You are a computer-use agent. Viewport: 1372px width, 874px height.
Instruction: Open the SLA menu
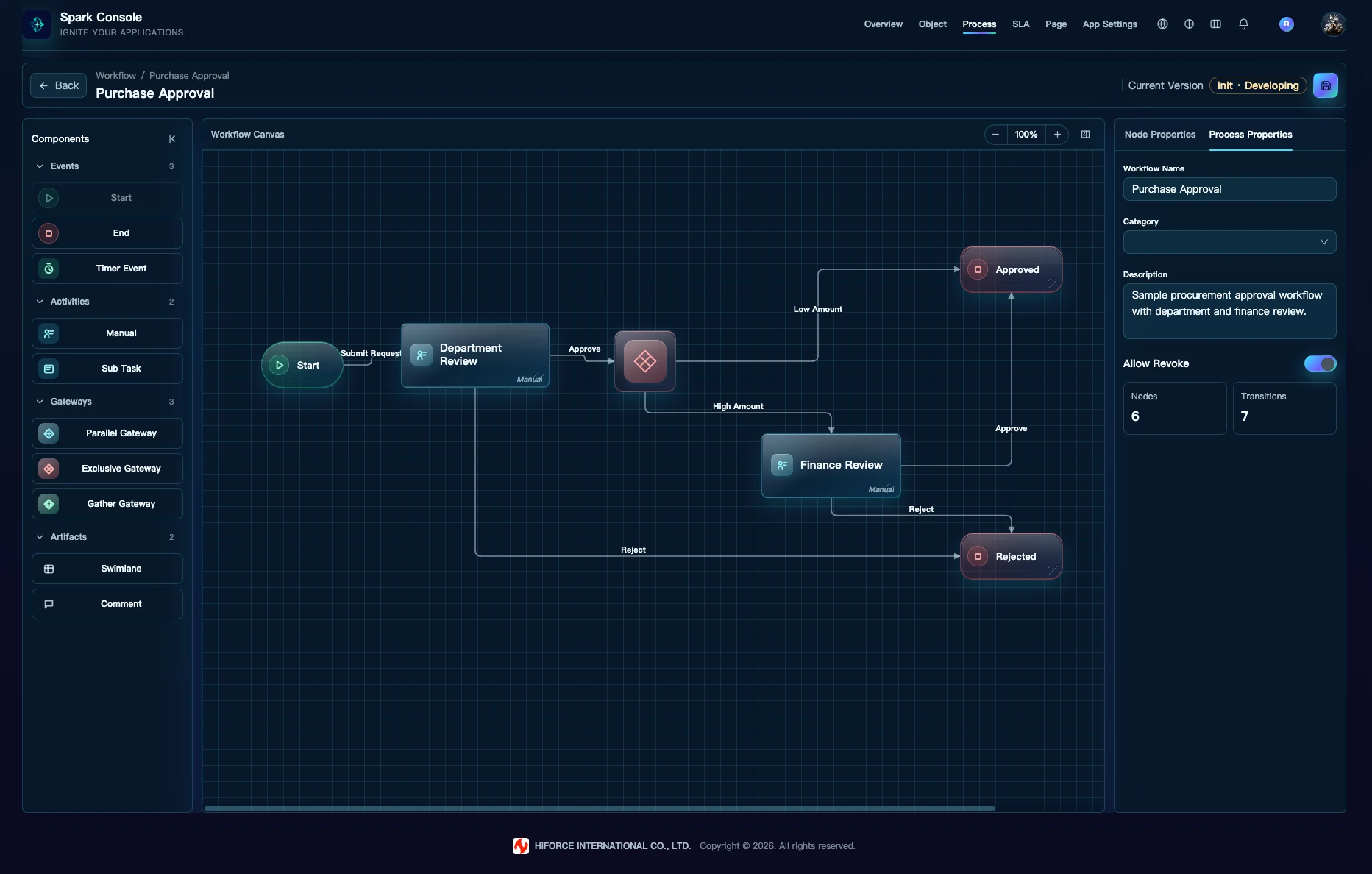coord(1020,24)
